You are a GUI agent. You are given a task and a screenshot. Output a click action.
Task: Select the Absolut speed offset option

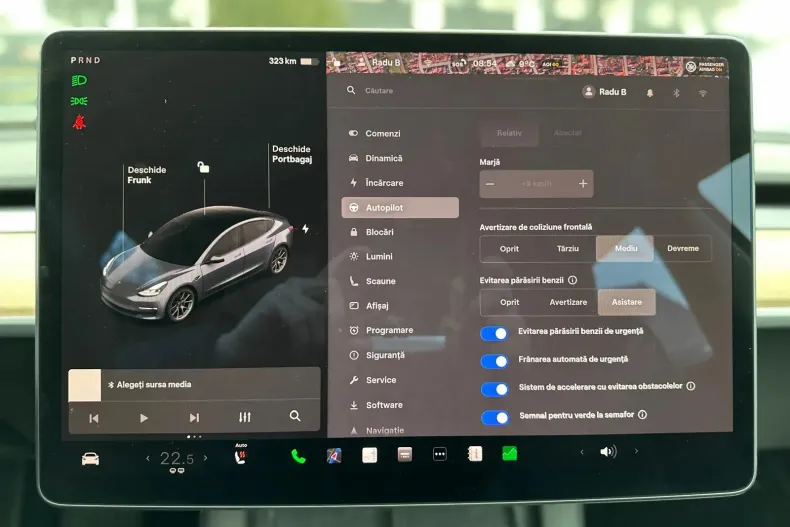(567, 133)
